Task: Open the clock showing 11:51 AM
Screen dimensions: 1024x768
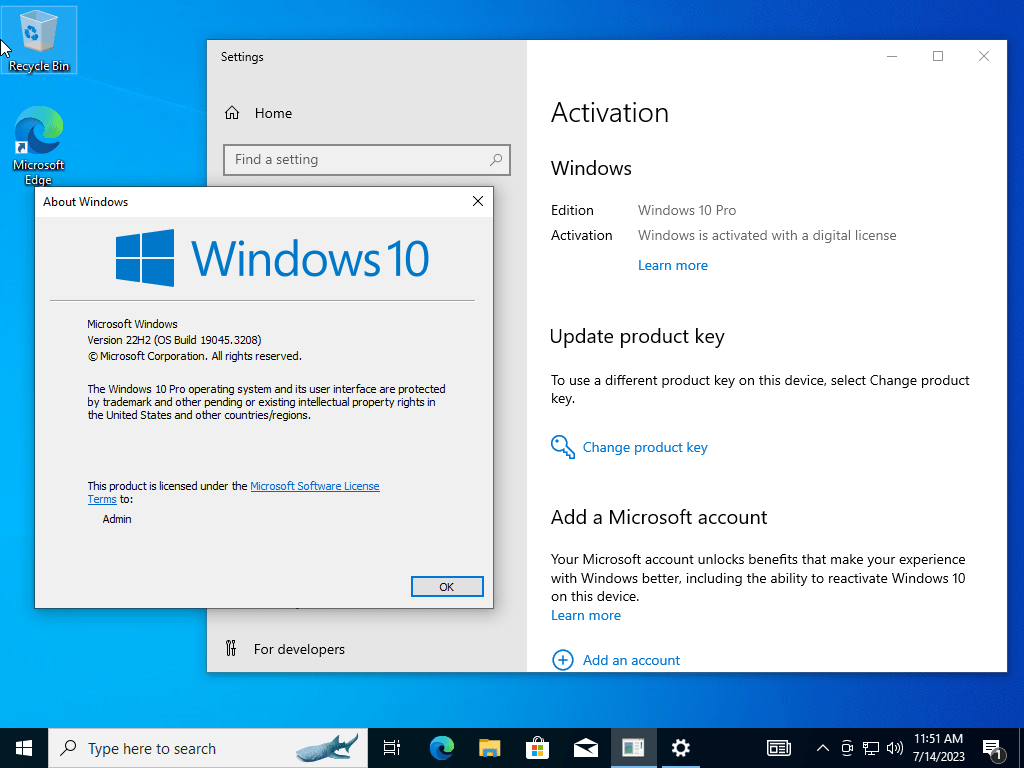Action: pyautogui.click(x=938, y=748)
